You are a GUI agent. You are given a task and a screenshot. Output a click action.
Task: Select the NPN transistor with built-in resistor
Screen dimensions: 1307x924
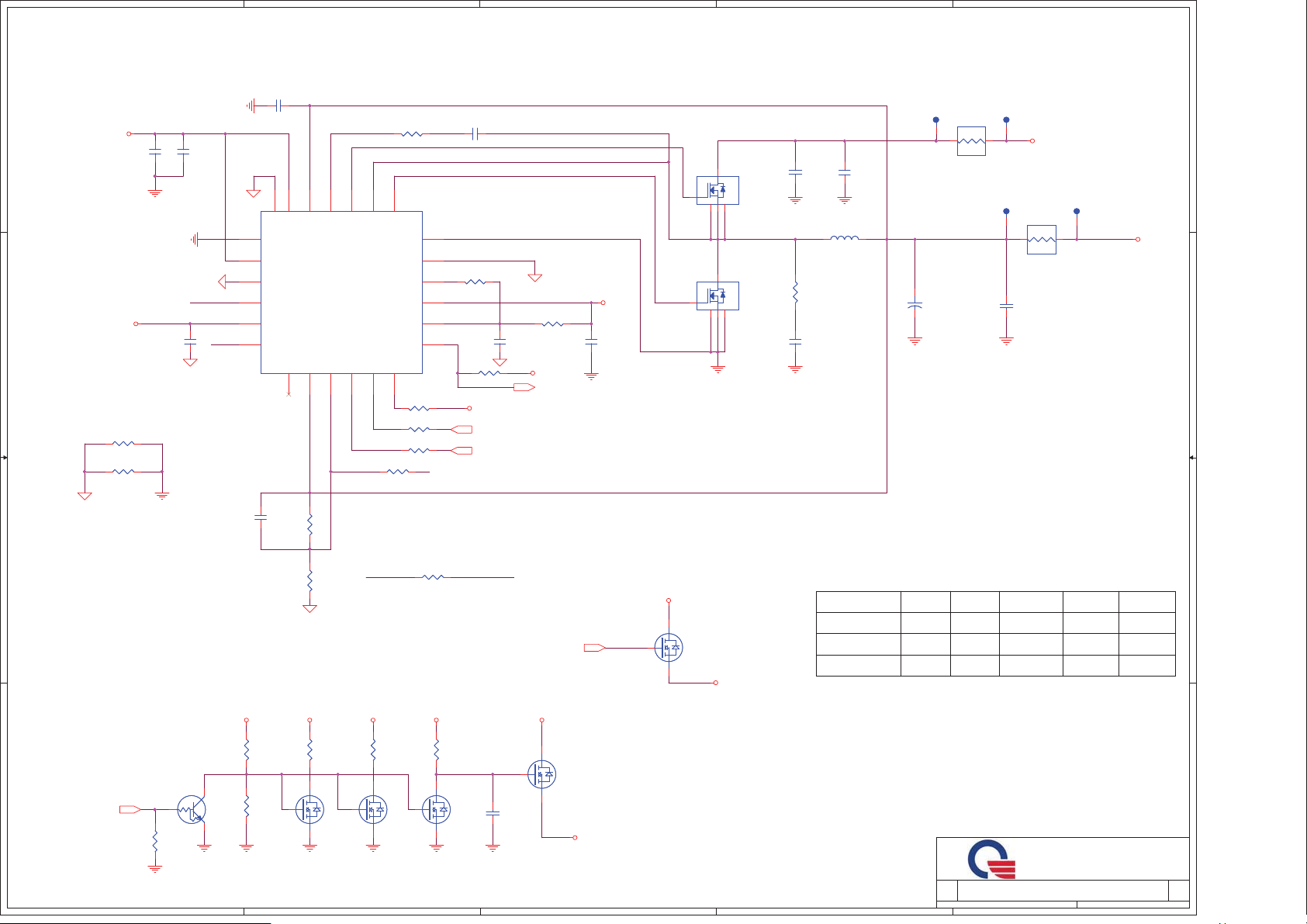[192, 810]
